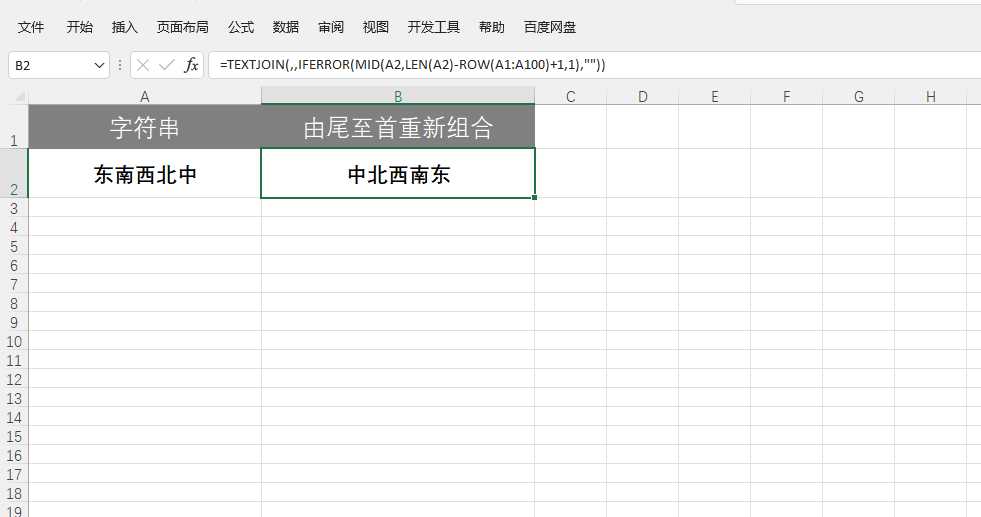Select row 5 header
The height and width of the screenshot is (517, 981).
(14, 246)
